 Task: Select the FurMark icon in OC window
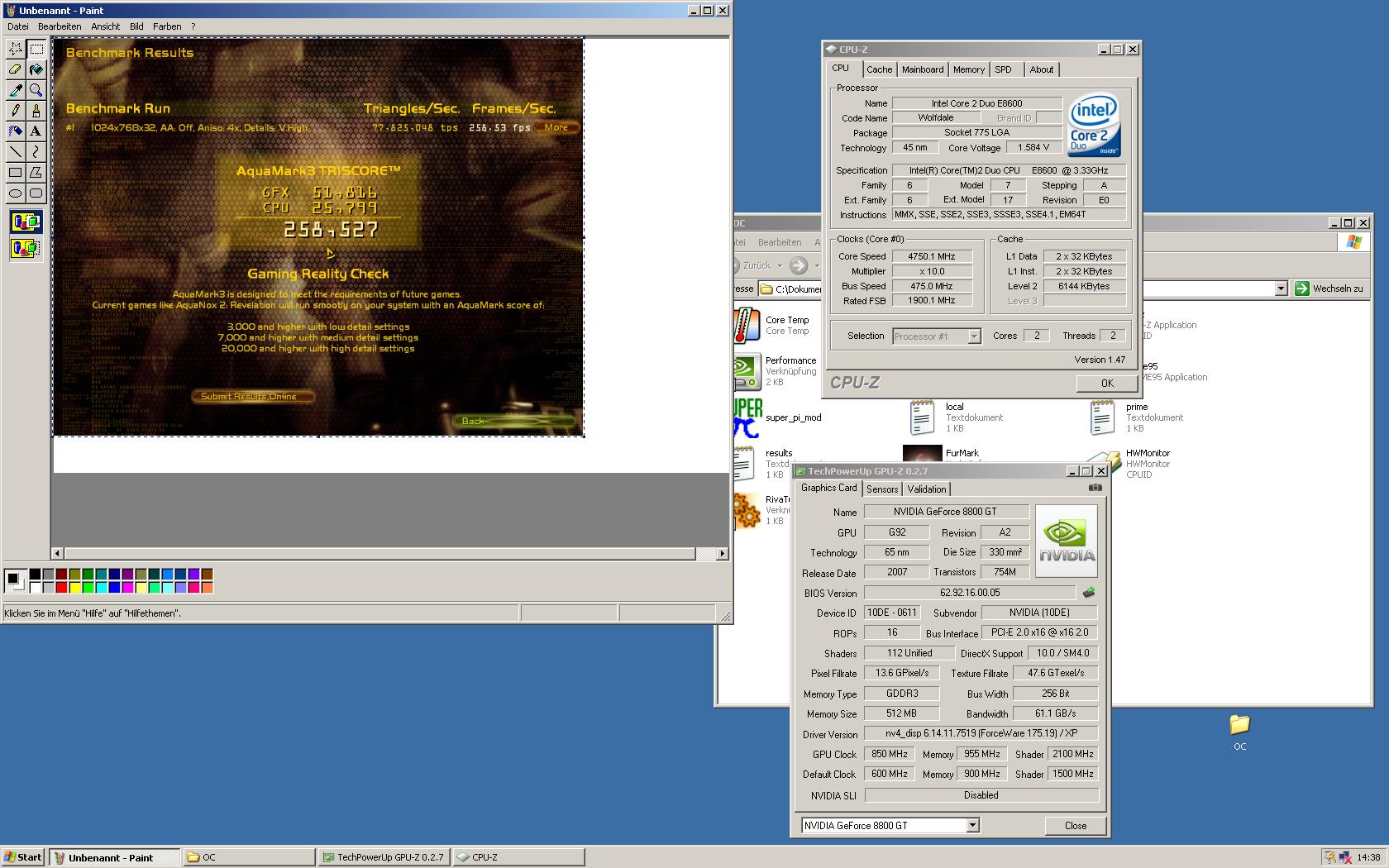[922, 454]
